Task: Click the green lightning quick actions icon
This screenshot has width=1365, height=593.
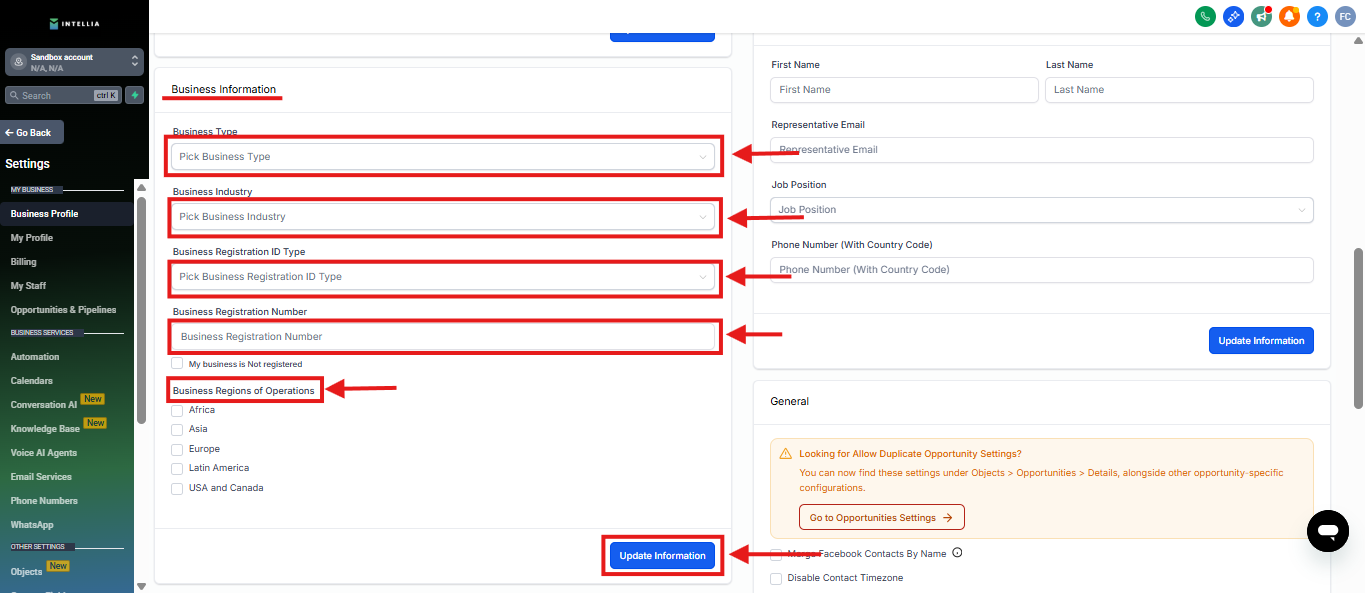Action: 135,95
